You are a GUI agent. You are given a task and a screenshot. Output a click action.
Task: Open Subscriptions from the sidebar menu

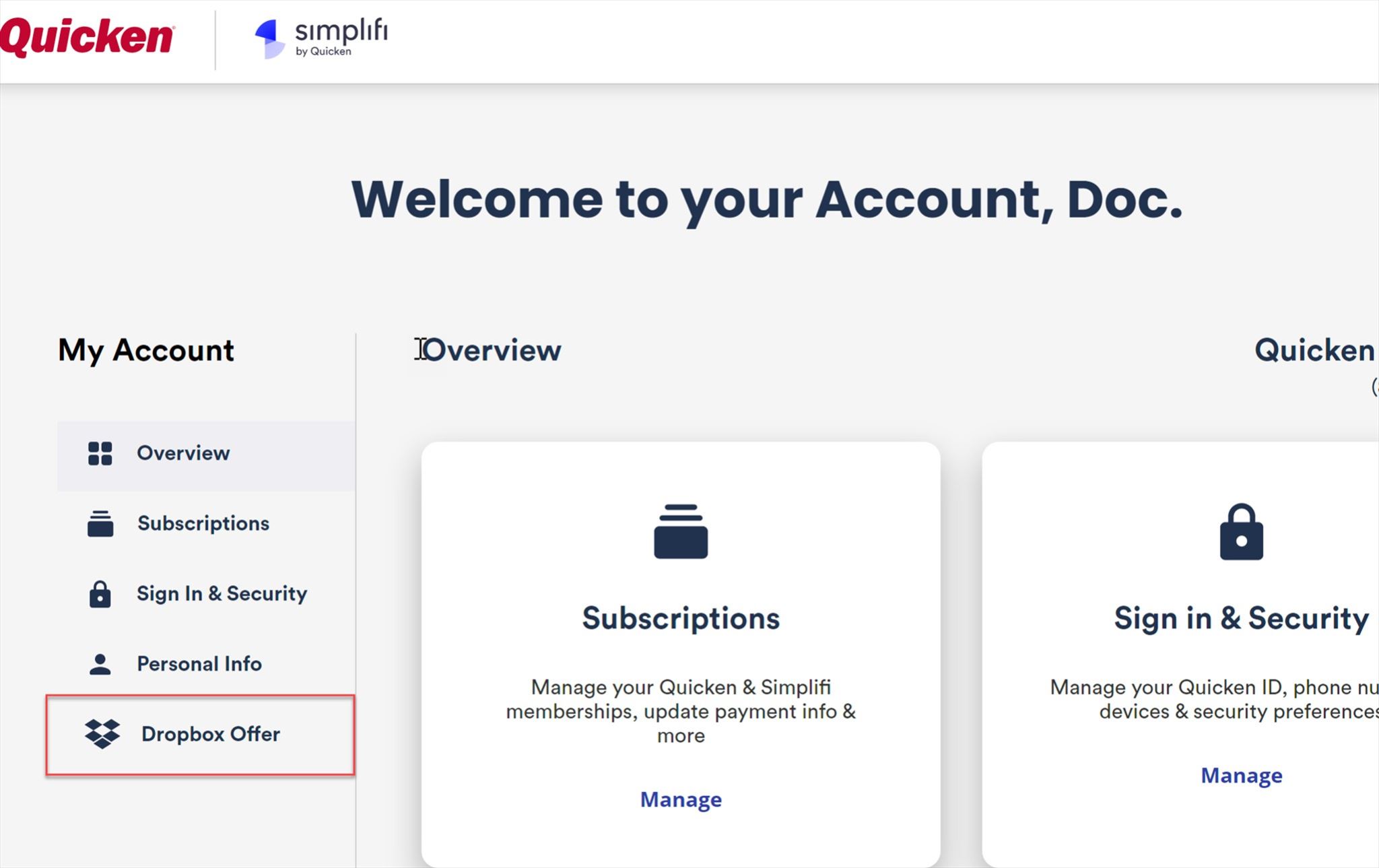click(x=203, y=523)
